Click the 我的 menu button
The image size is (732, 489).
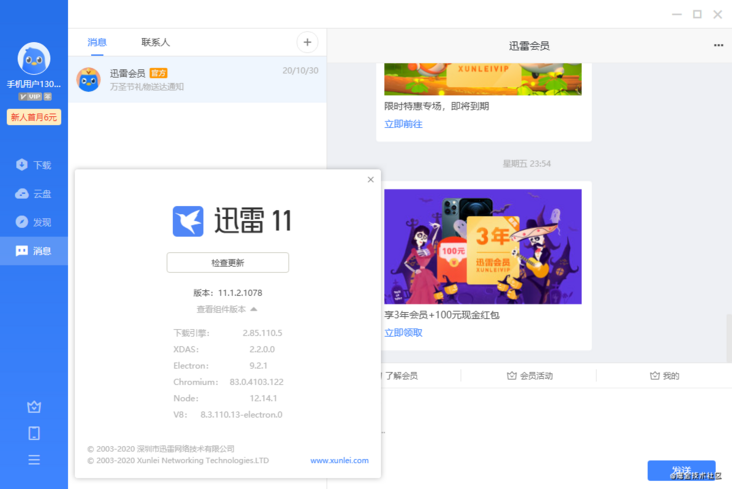(x=664, y=376)
